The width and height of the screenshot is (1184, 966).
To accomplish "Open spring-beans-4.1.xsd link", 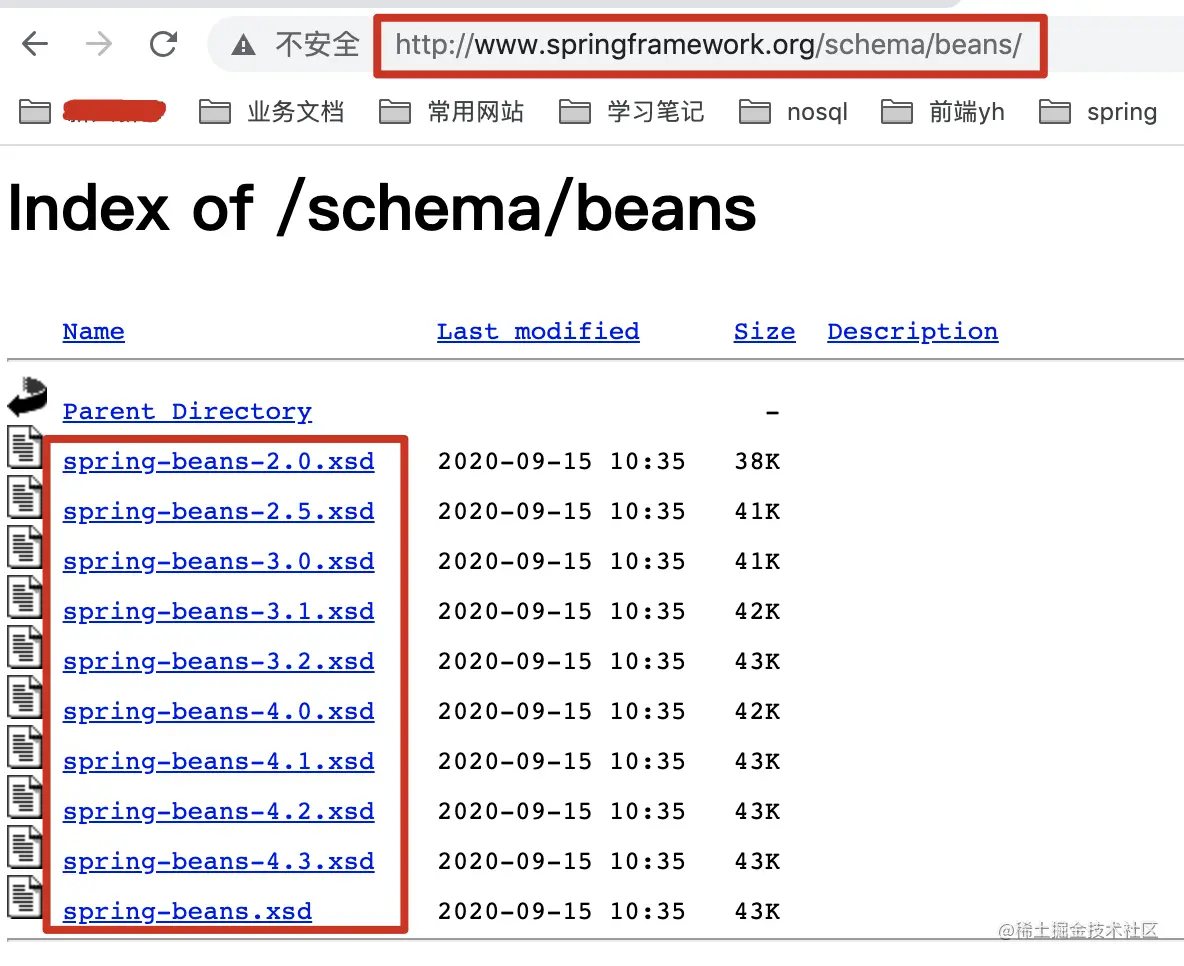I will pos(218,761).
